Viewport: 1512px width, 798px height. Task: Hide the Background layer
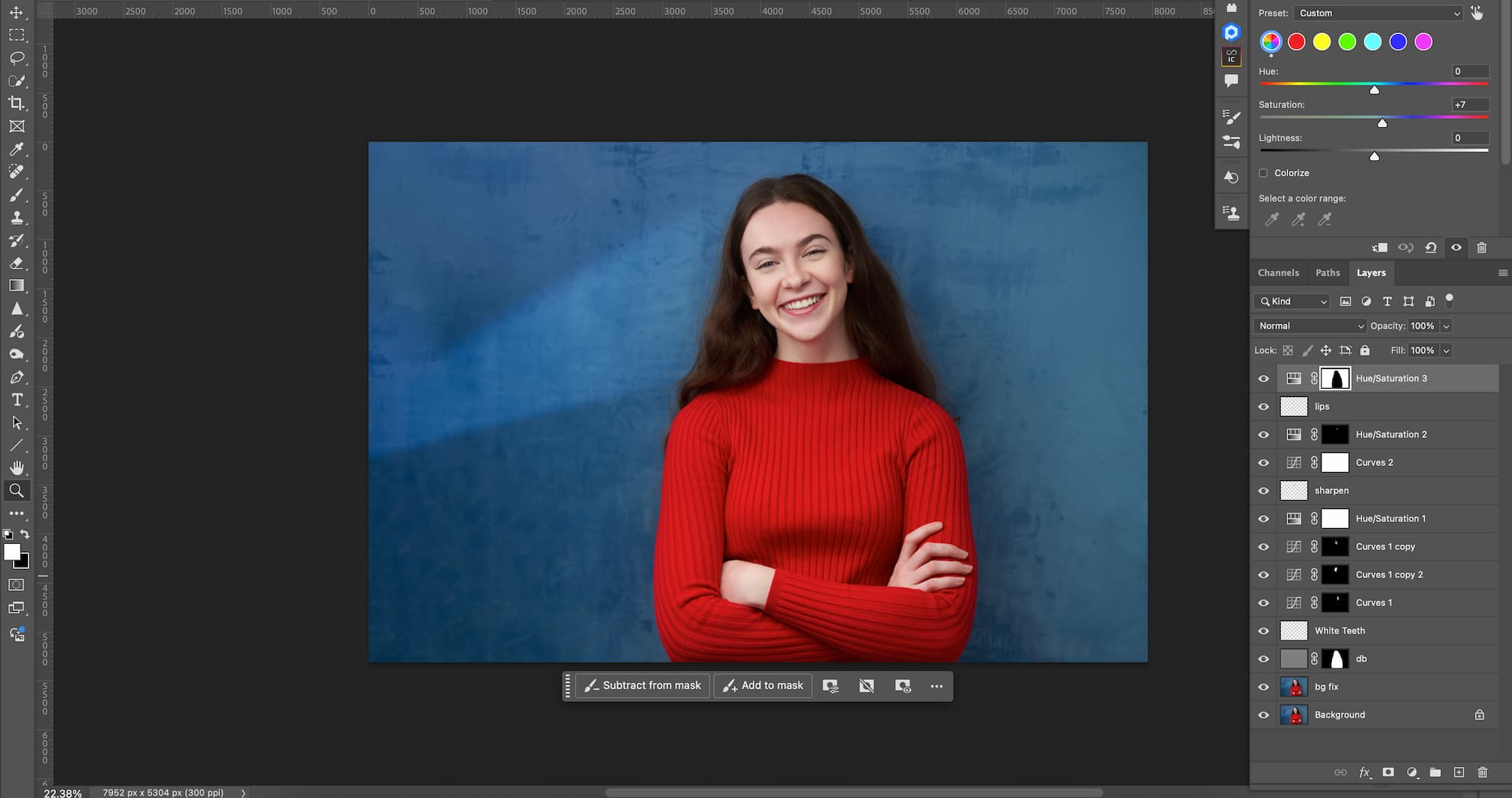click(1263, 715)
